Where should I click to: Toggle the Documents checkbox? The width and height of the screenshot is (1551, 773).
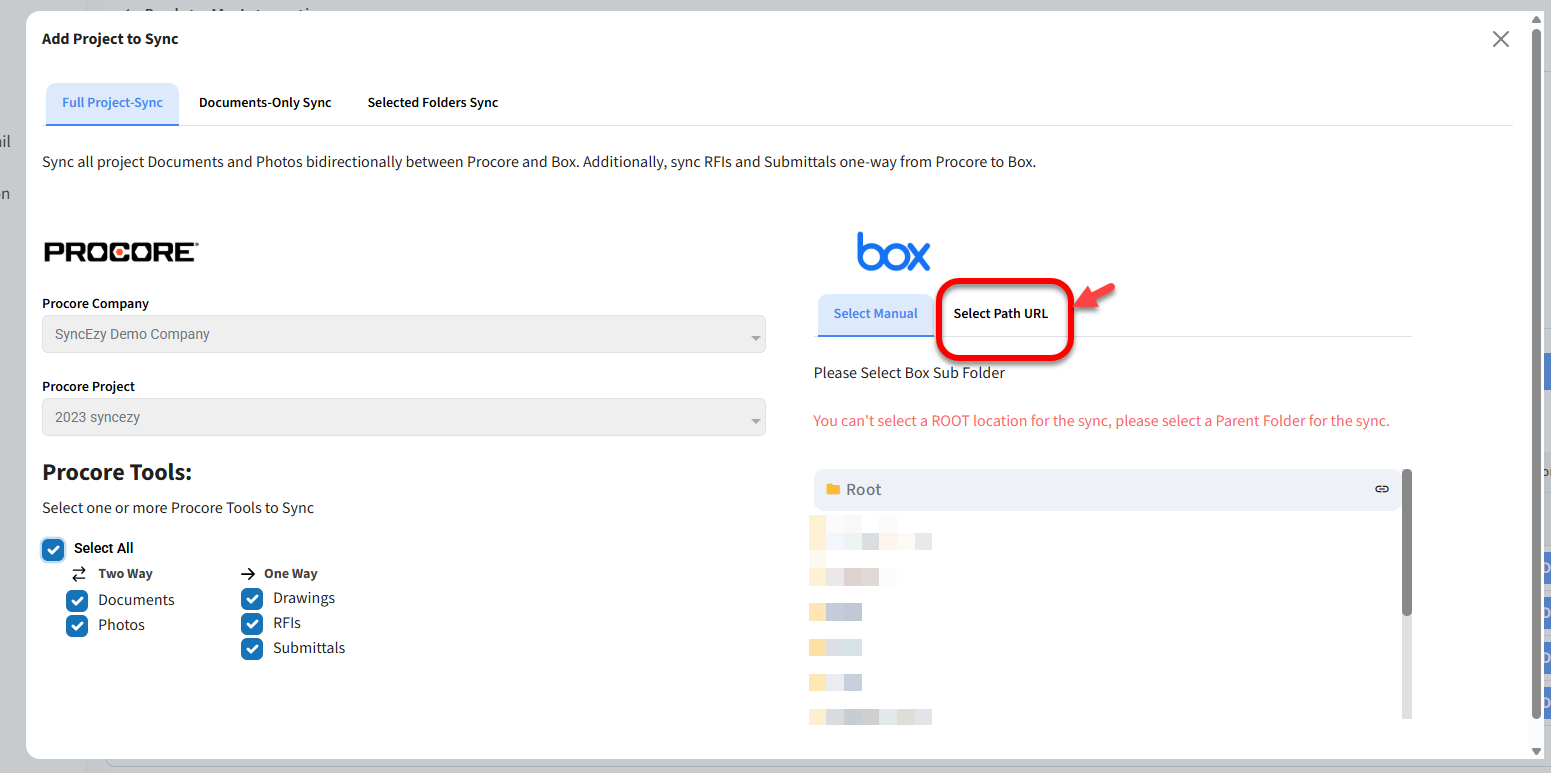coord(77,601)
